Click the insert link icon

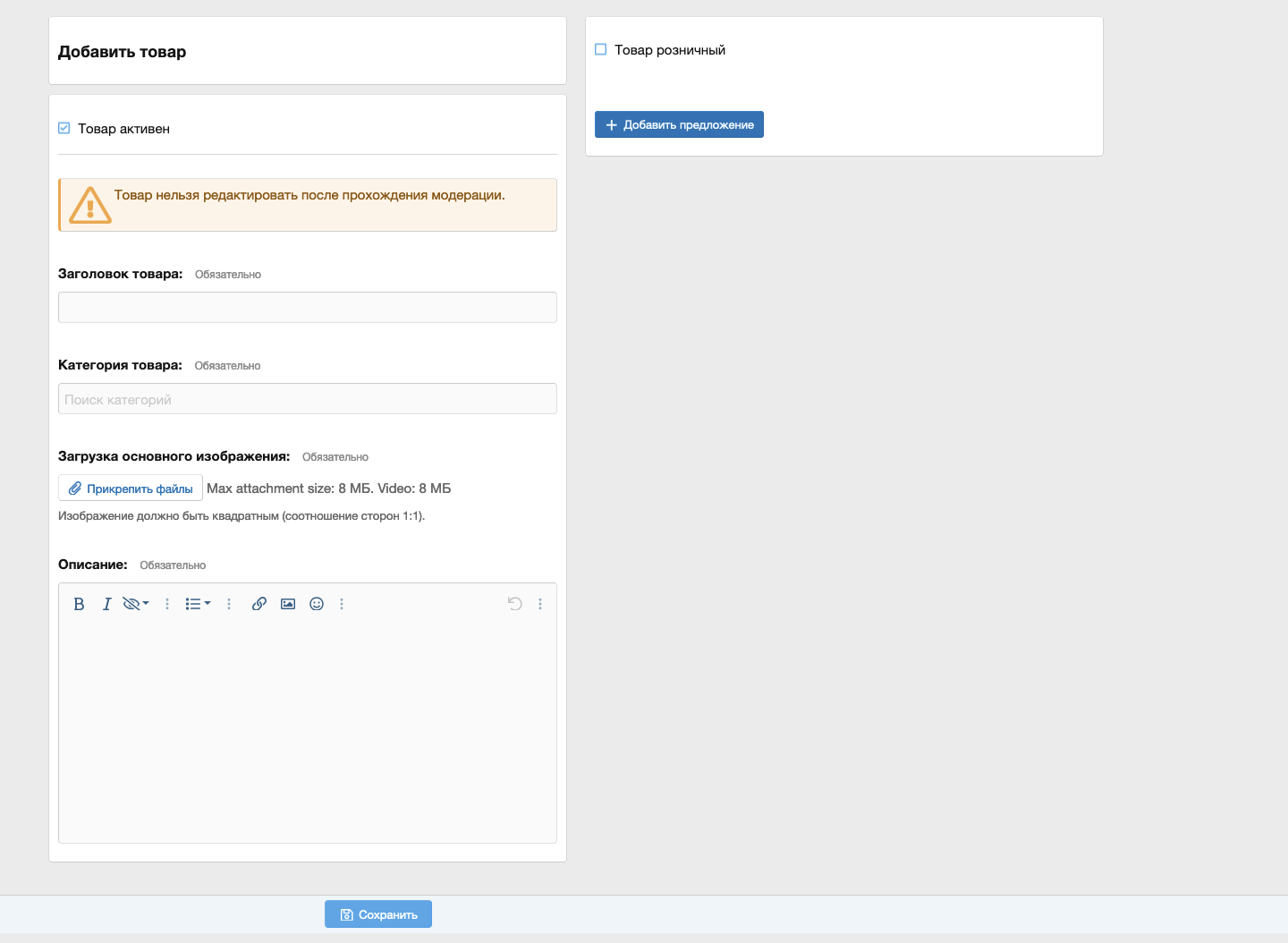click(x=259, y=604)
